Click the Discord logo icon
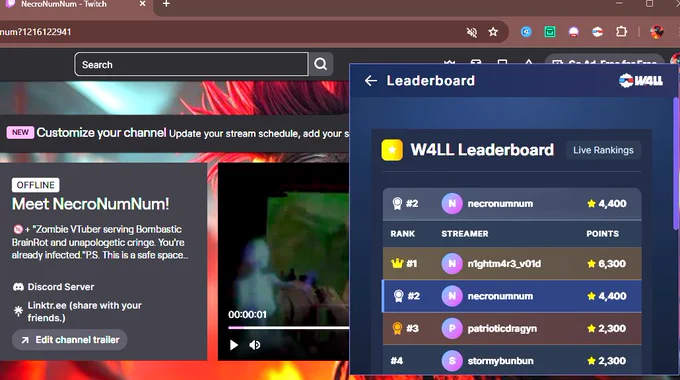Viewport: 680px width, 380px height. pos(18,287)
